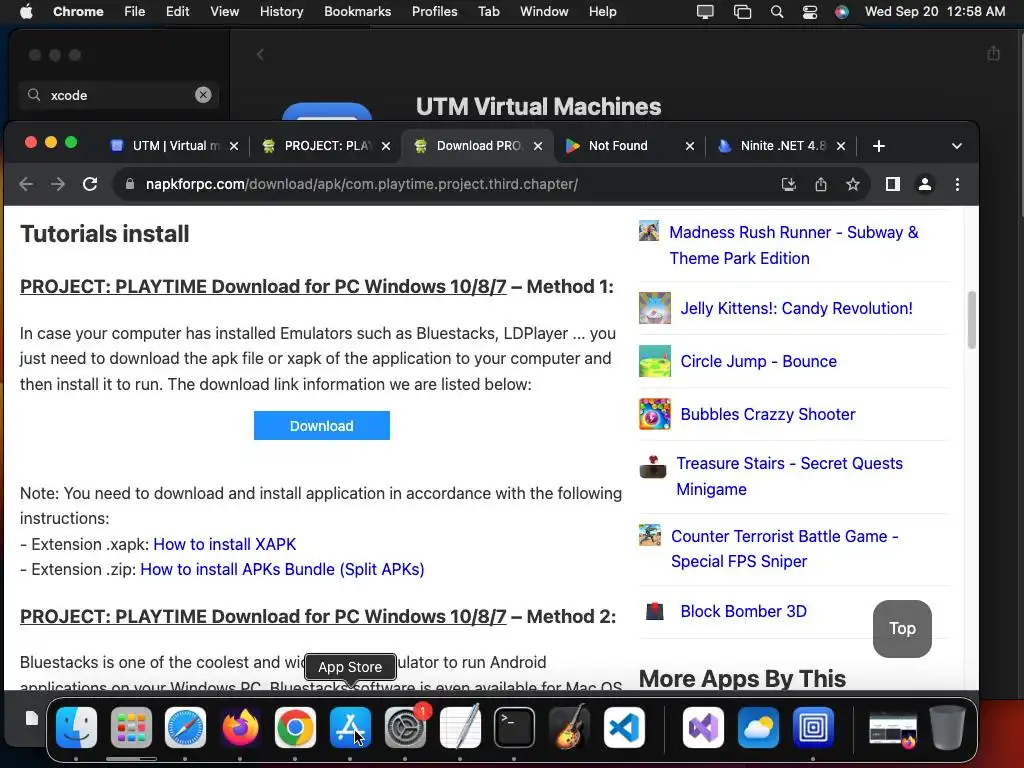Open Finder from the dock

(76, 727)
